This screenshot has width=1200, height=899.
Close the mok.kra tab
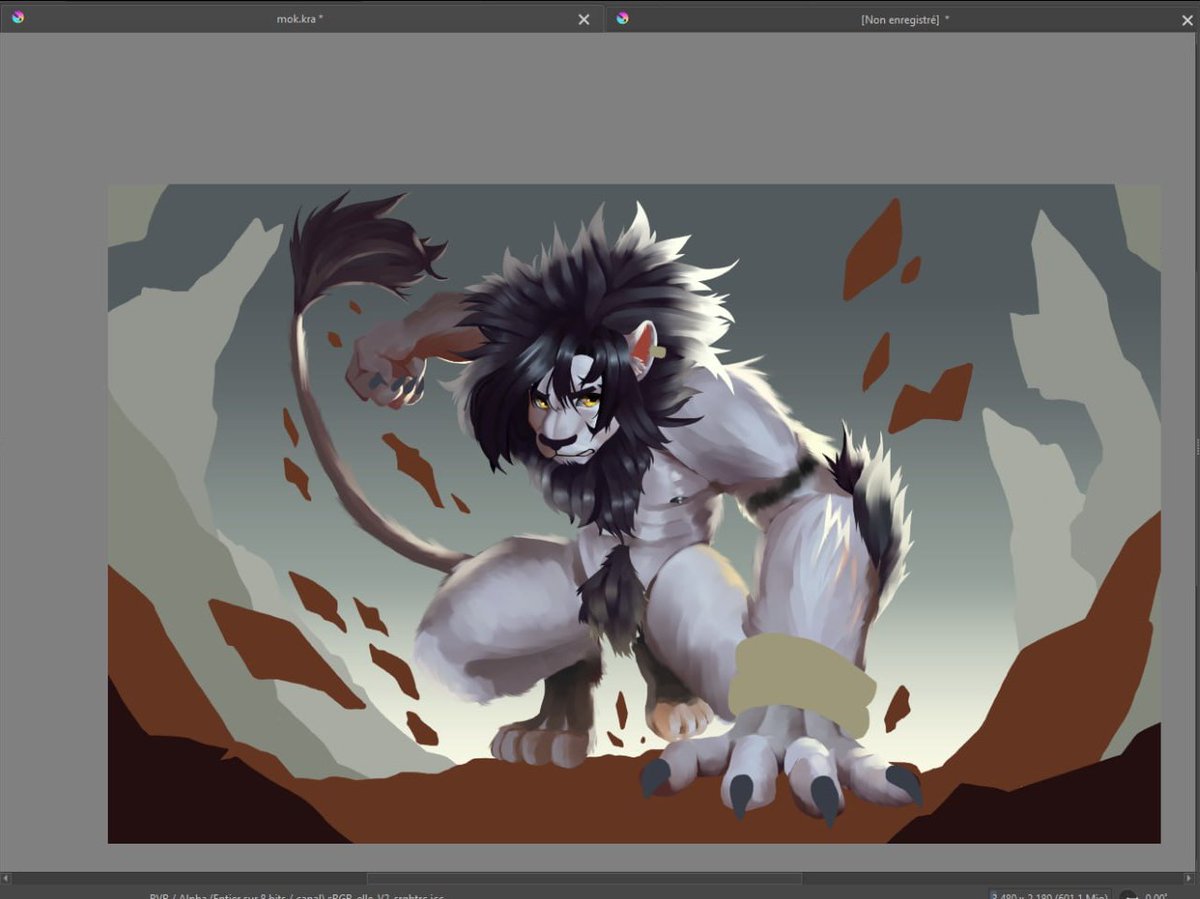pyautogui.click(x=584, y=19)
